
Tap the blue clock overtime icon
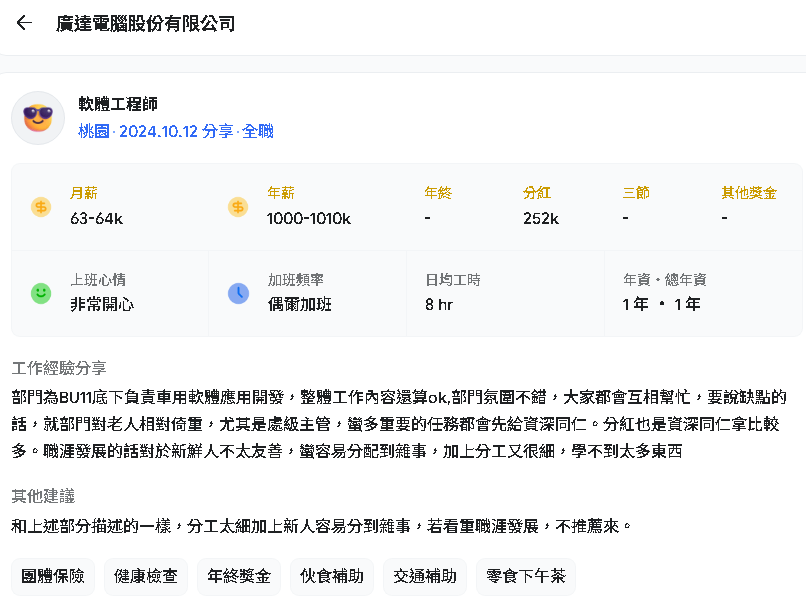(239, 294)
